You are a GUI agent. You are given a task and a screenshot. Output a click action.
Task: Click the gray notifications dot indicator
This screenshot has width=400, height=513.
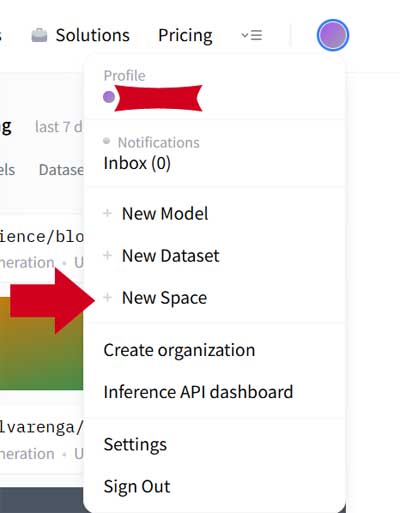point(106,141)
